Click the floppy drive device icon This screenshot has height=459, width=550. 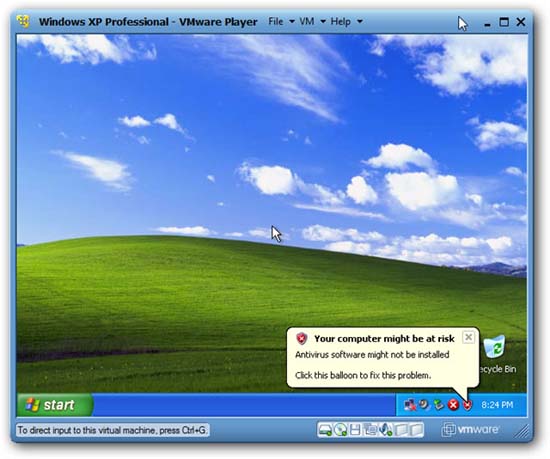355,430
